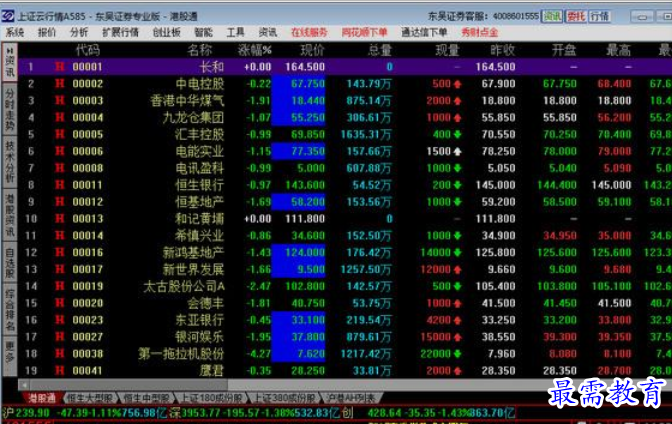Select the 综合排名 sidebar tab
The image size is (672, 424).
click(9, 310)
